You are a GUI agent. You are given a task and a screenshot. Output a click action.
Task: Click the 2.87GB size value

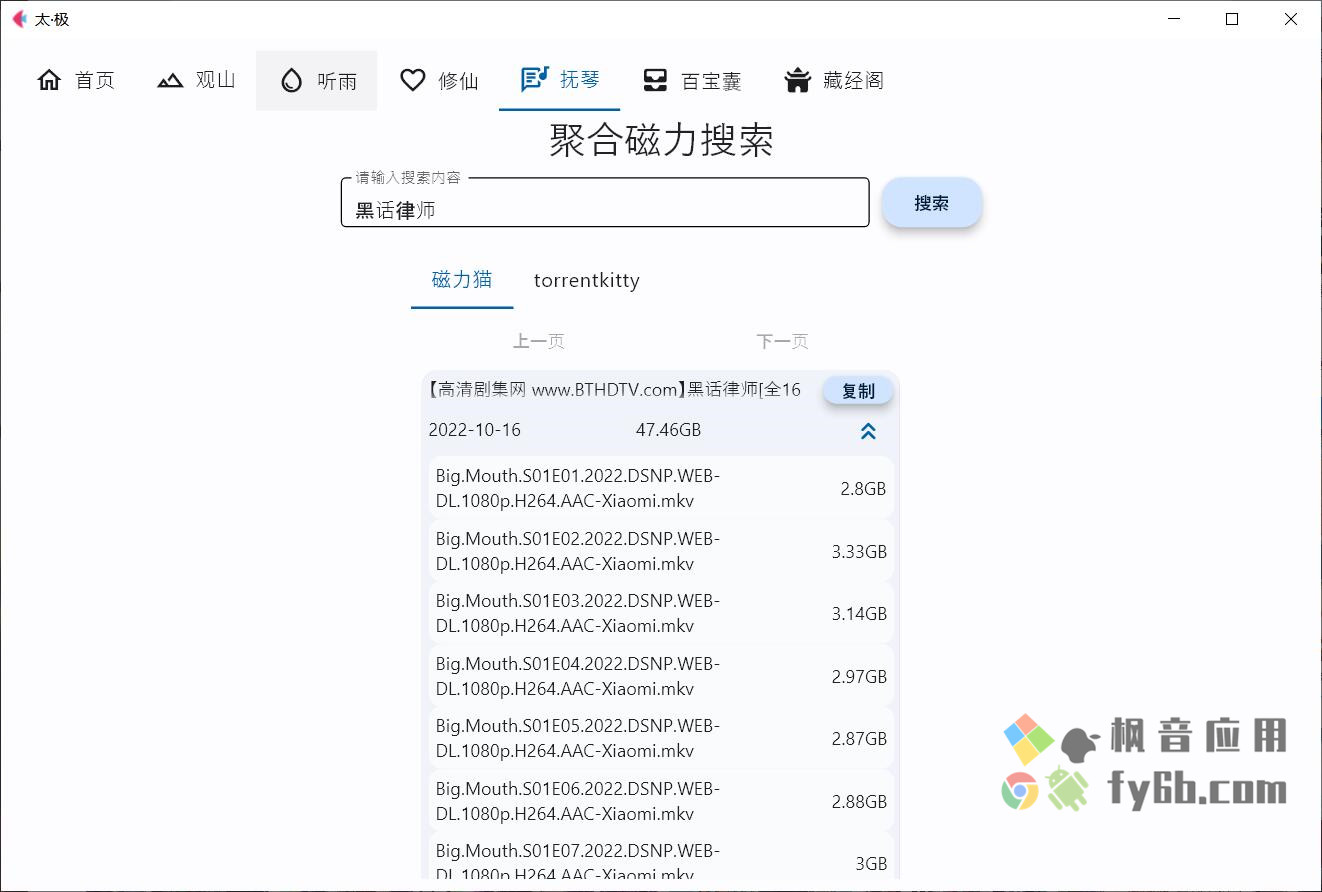pos(859,739)
